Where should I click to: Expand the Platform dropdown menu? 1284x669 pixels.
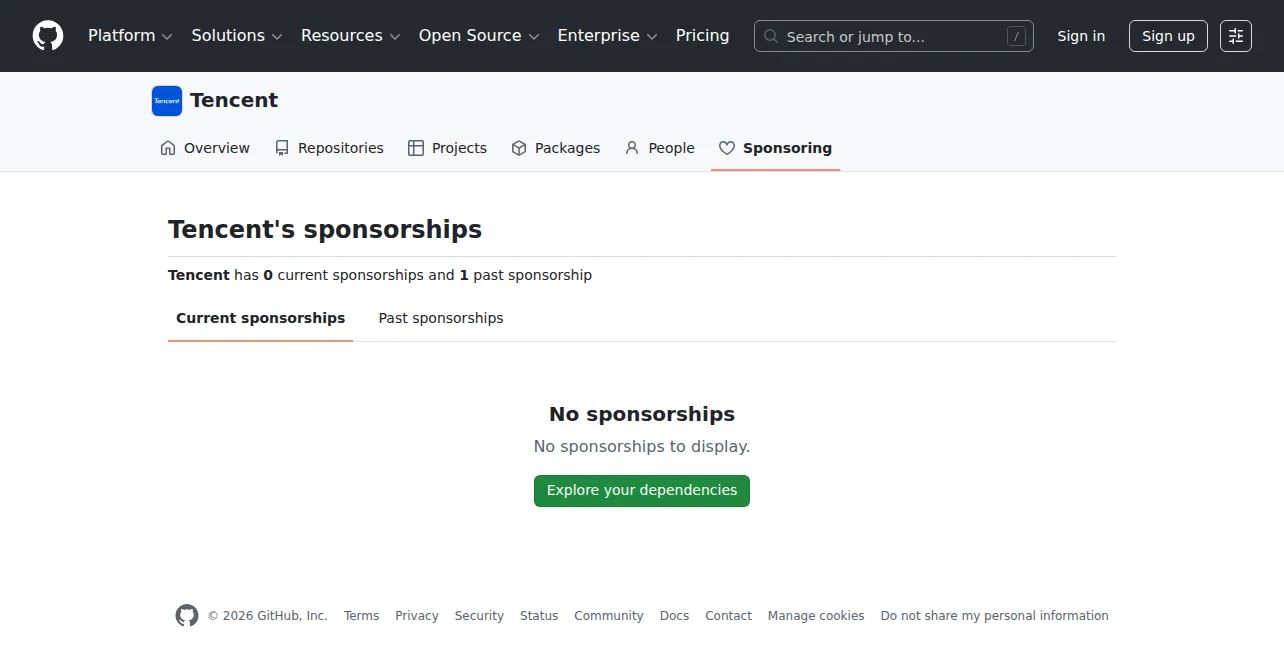(130, 36)
